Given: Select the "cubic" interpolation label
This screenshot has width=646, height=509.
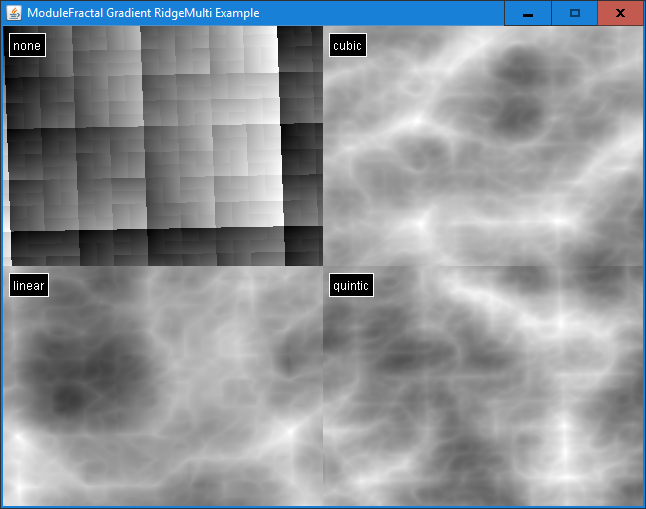Looking at the screenshot, I should click(347, 46).
